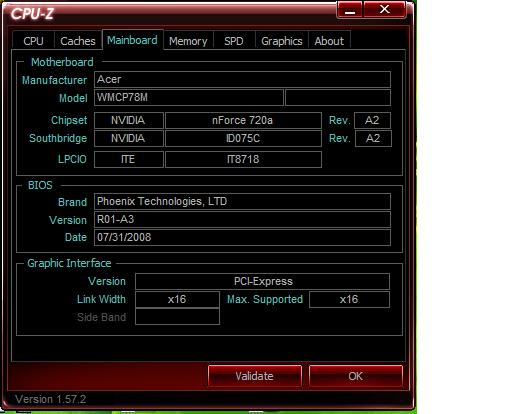
Task: Close the CPU-Z window
Action: point(385,9)
